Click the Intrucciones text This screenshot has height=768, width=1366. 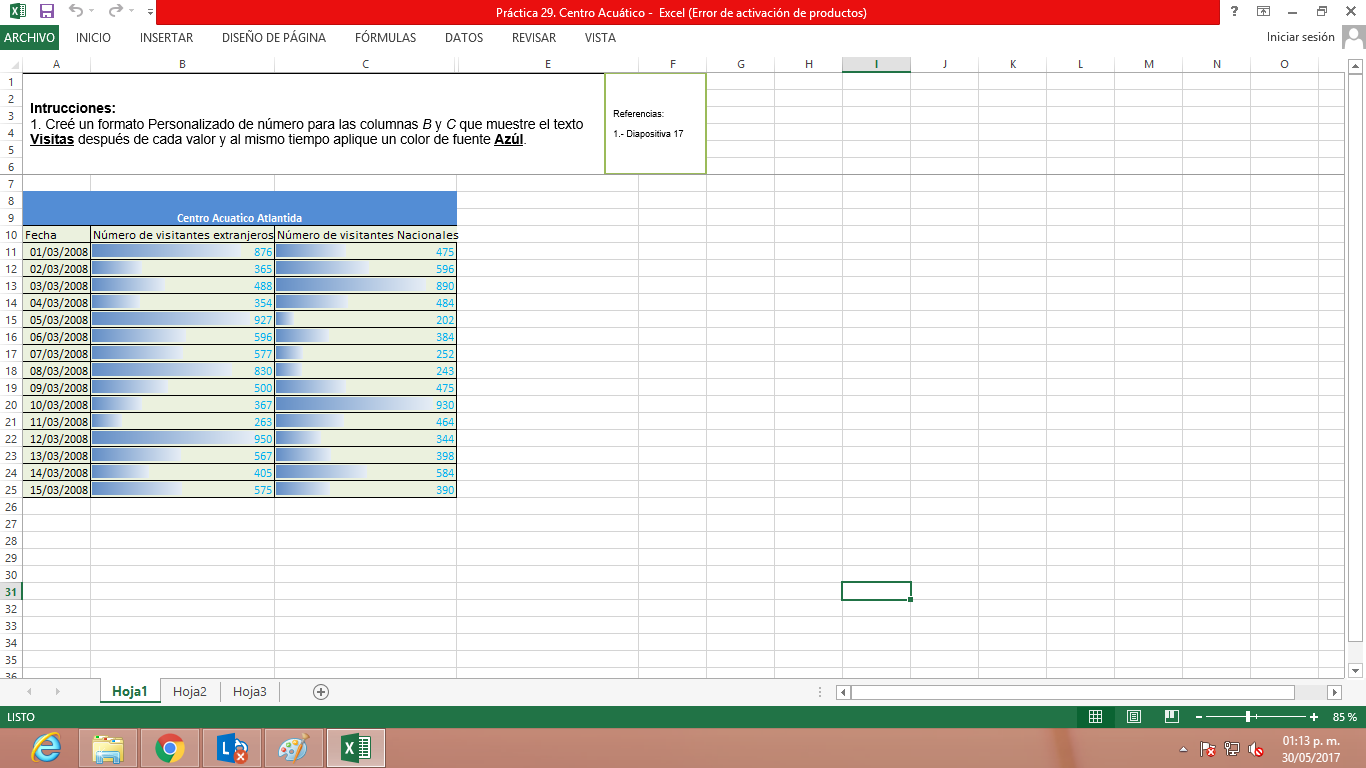pos(73,108)
